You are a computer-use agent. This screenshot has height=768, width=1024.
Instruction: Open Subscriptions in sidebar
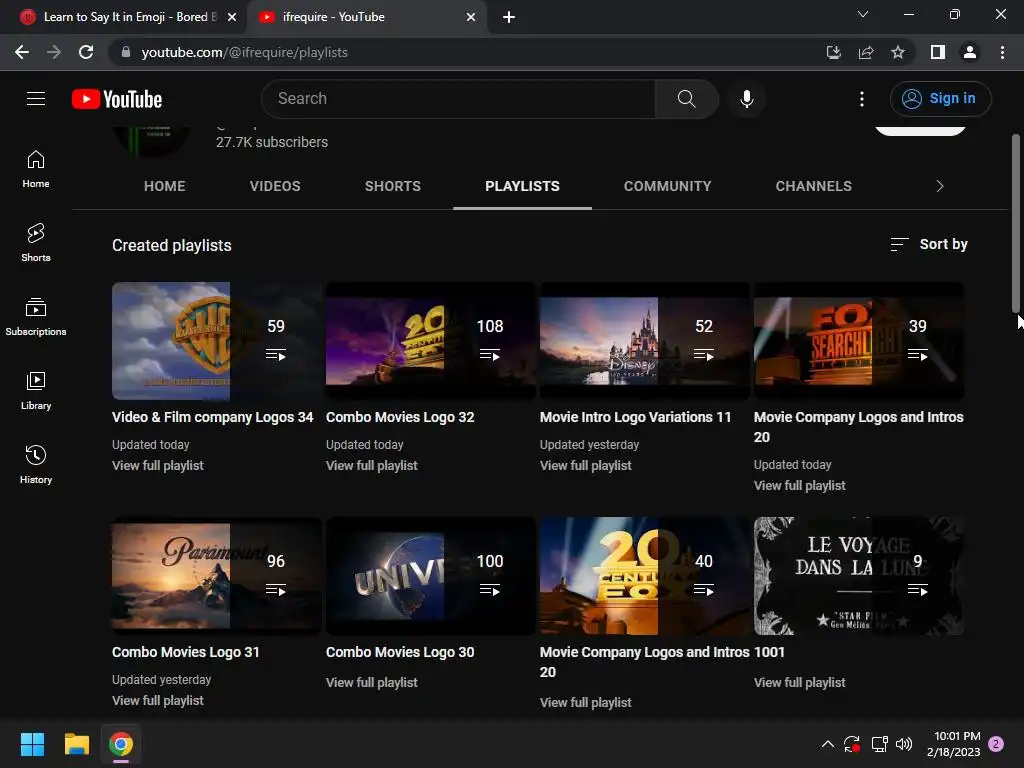tap(36, 317)
